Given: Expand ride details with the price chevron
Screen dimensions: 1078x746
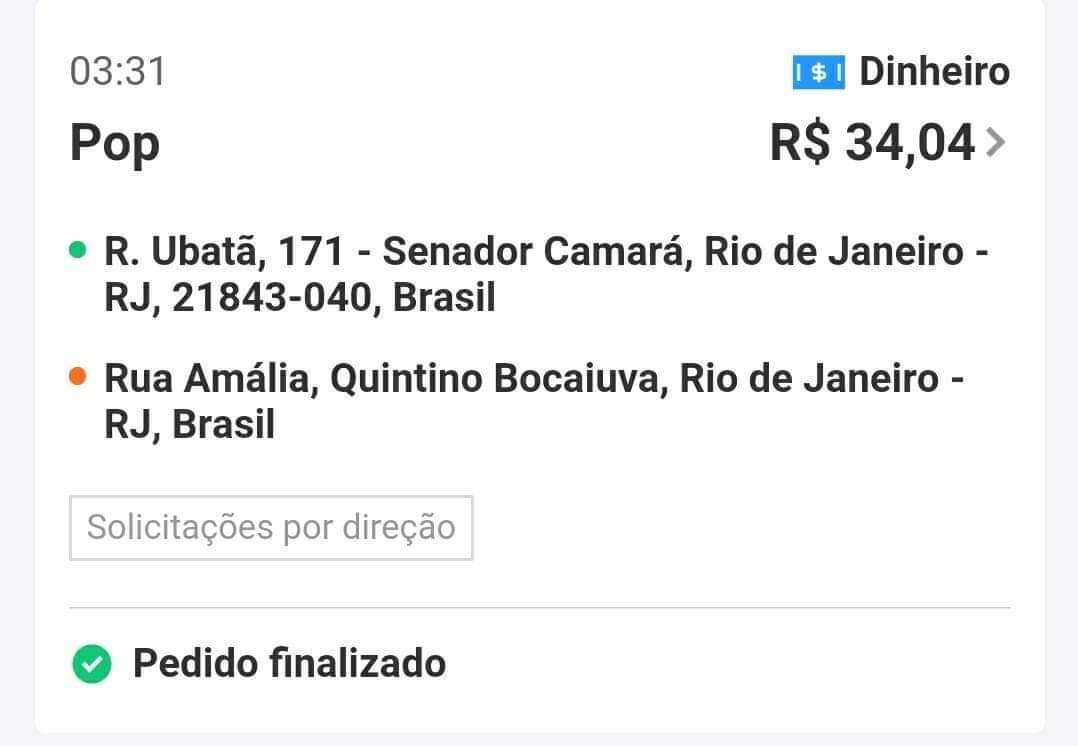Looking at the screenshot, I should coord(994,144).
